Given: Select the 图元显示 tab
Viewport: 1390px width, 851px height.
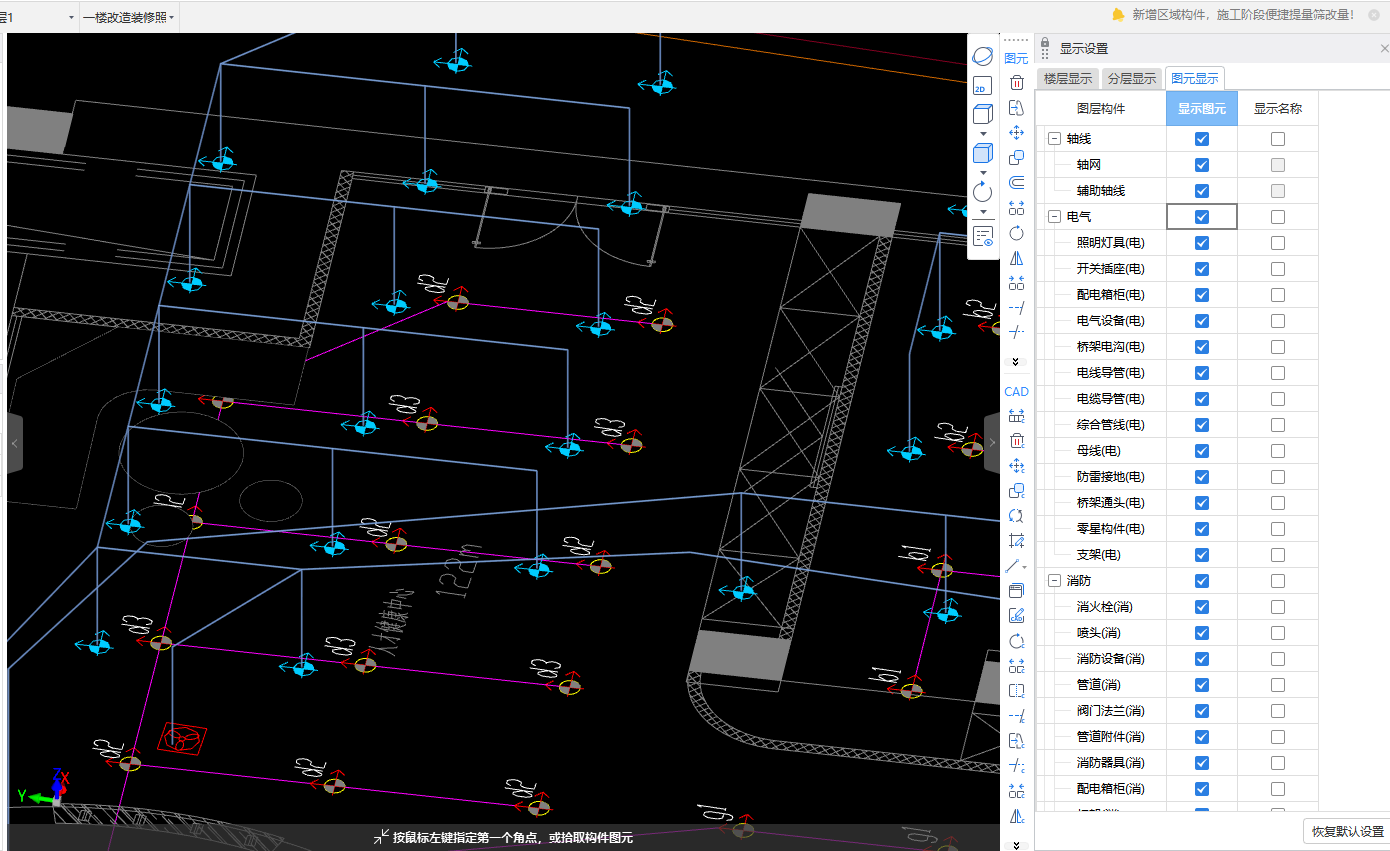Looking at the screenshot, I should point(1195,79).
